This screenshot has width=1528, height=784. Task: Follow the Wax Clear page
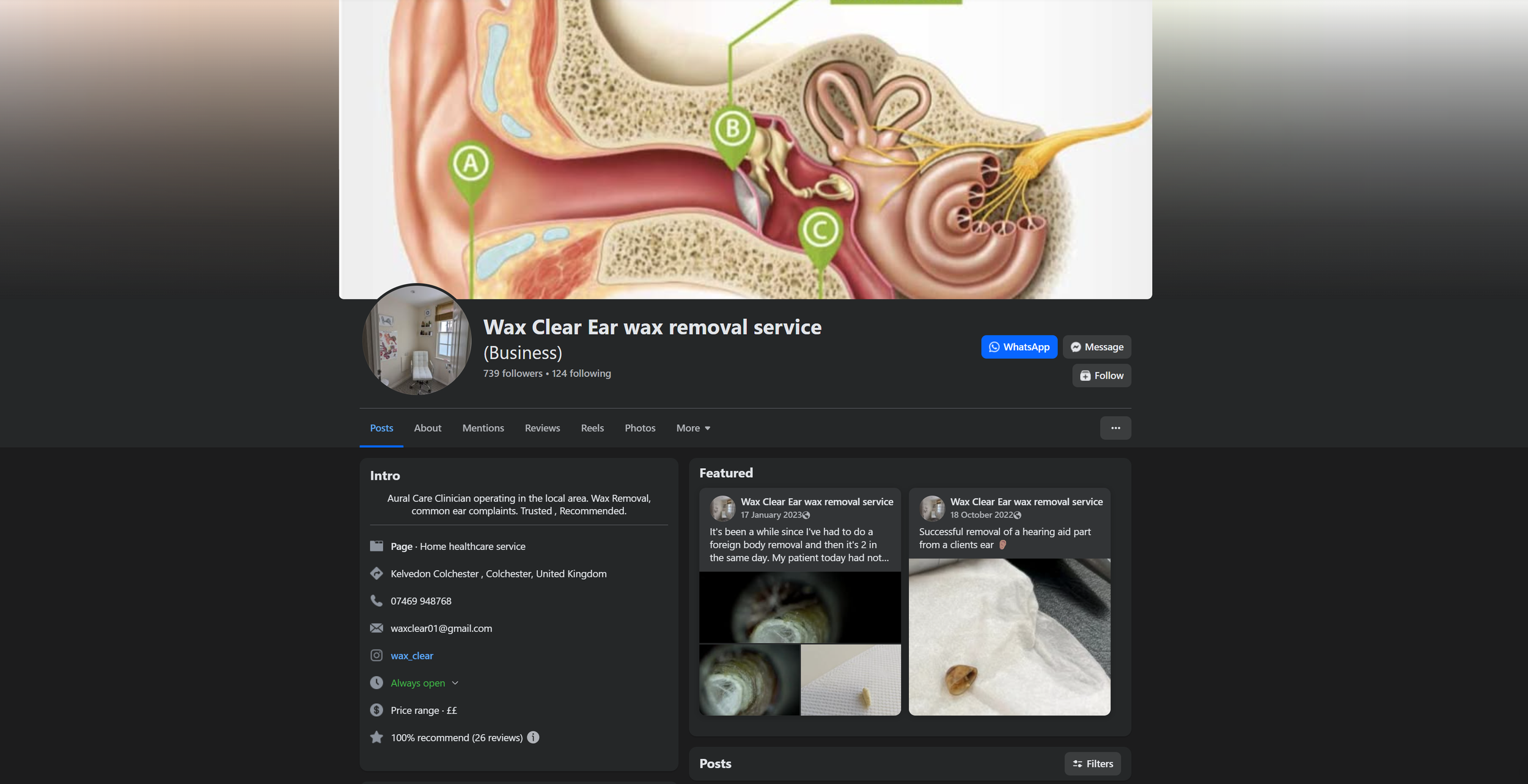pyautogui.click(x=1101, y=375)
